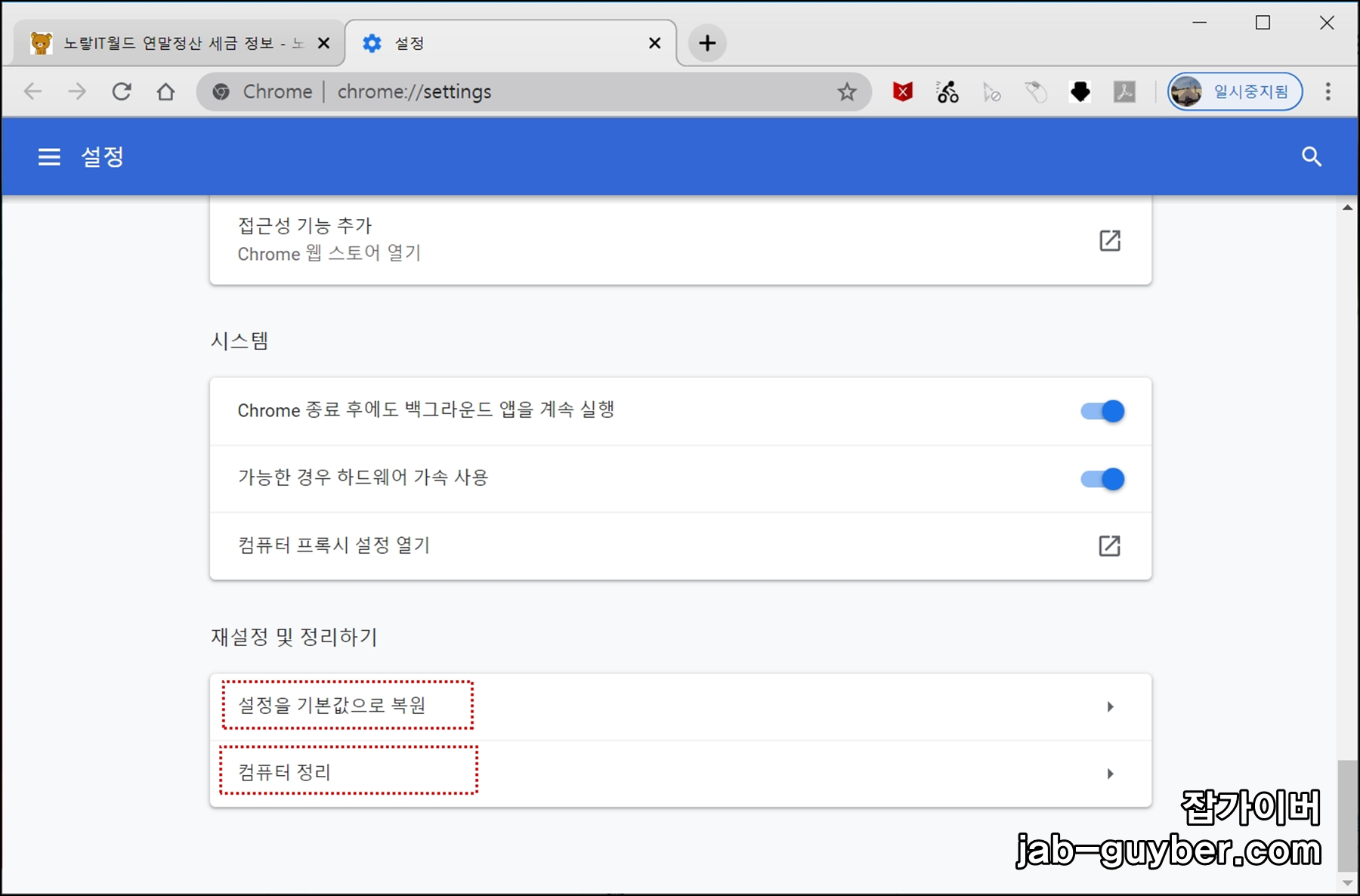Image resolution: width=1360 pixels, height=896 pixels.
Task: Disable Chrome background apps toggle
Action: (1102, 410)
